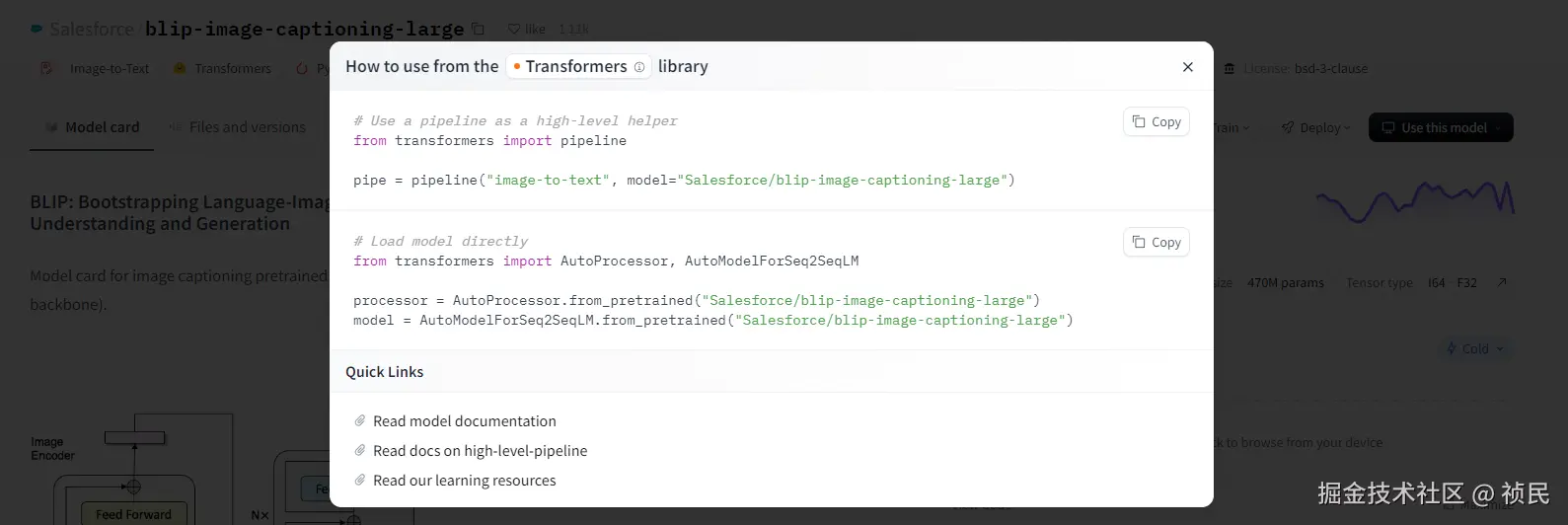The image size is (1568, 525).
Task: Expand the Train dropdown chevron
Action: click(x=1245, y=128)
